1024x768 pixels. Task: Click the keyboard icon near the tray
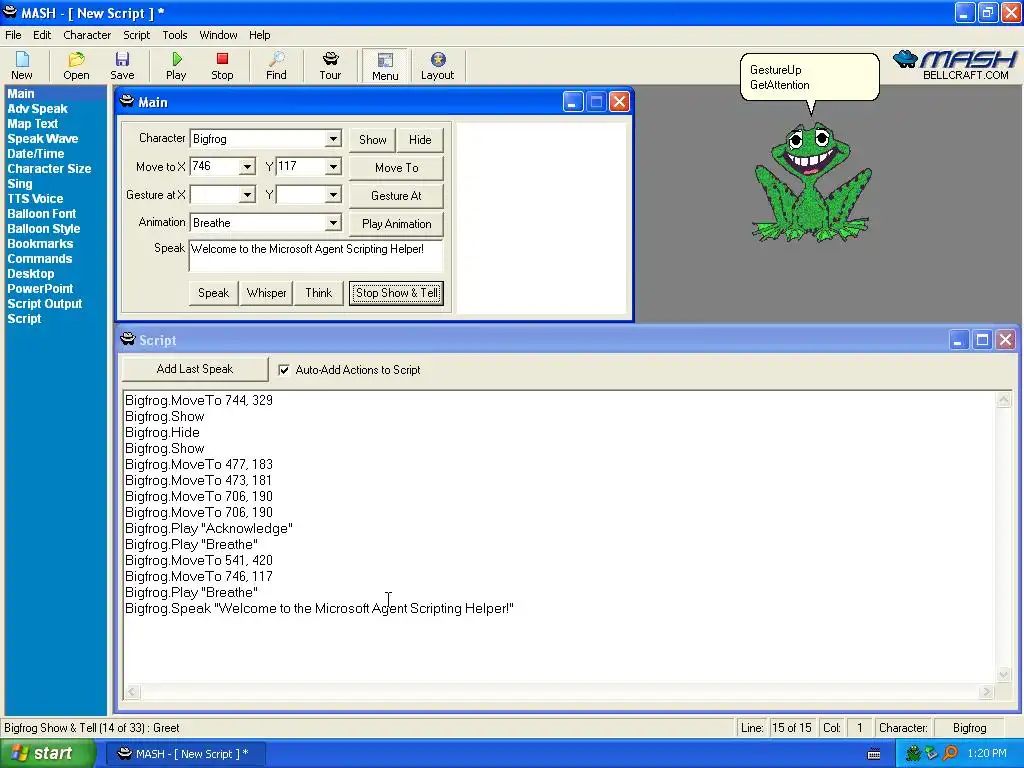874,754
